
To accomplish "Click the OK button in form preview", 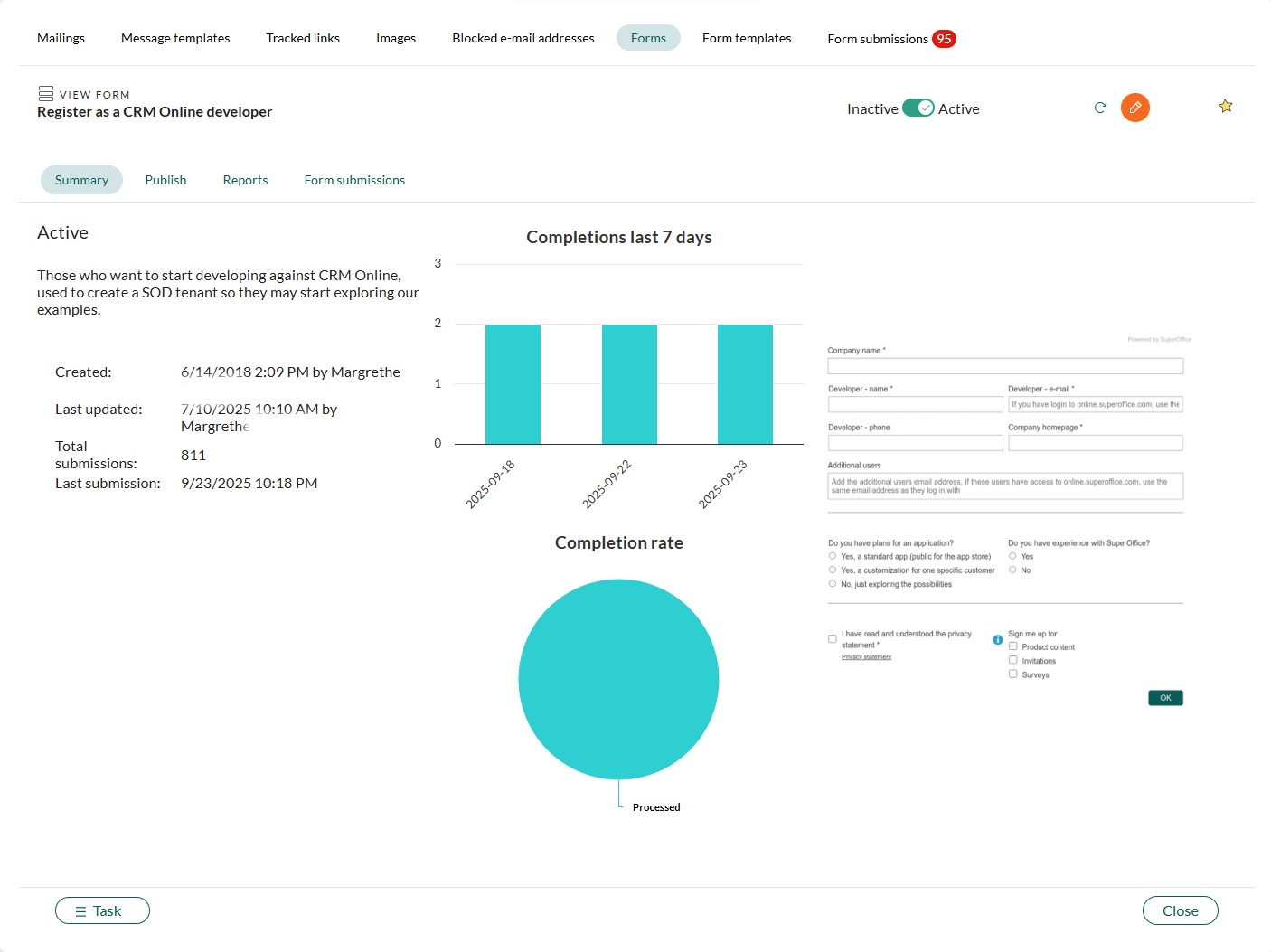I will tap(1164, 698).
